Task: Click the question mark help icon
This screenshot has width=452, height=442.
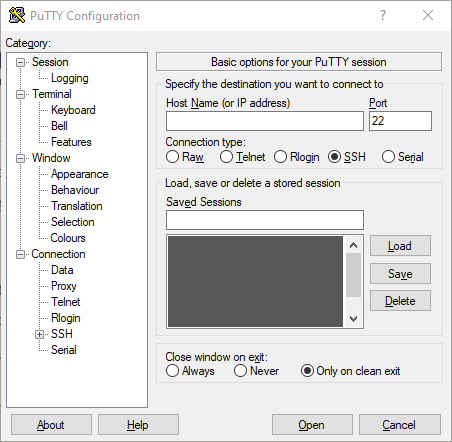Action: pos(383,15)
